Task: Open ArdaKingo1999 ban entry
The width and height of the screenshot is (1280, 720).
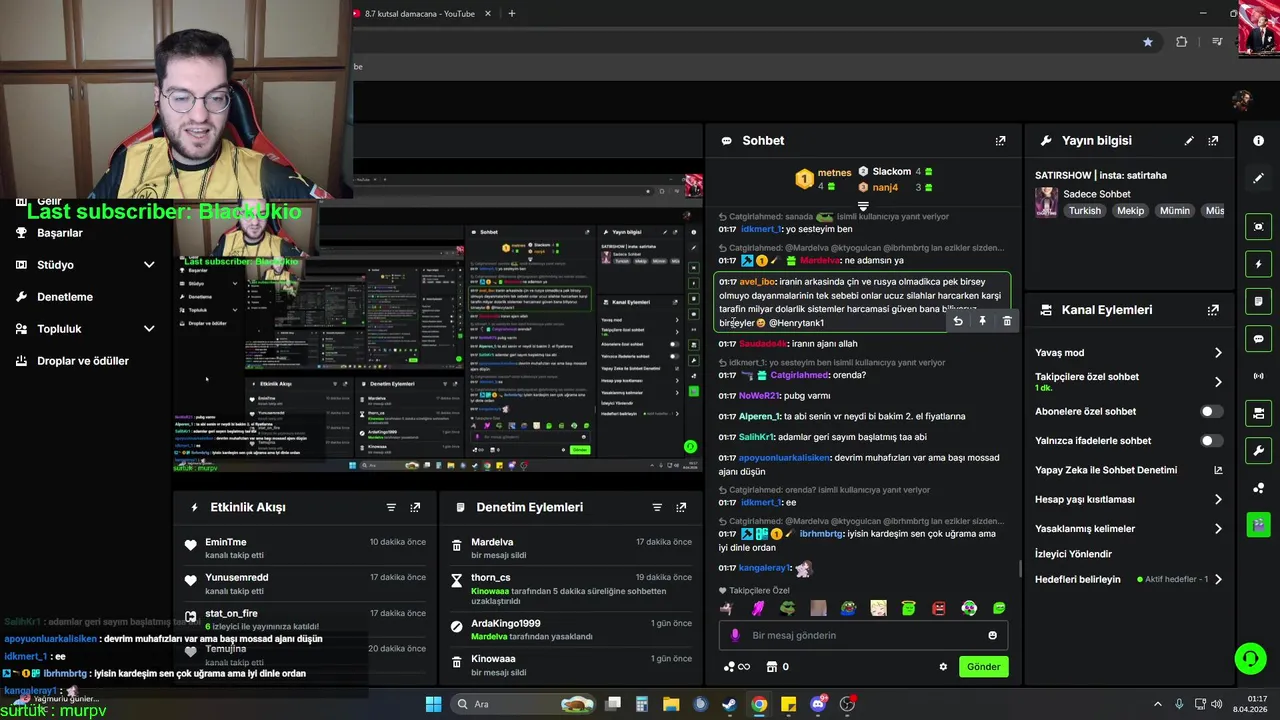Action: coord(571,629)
